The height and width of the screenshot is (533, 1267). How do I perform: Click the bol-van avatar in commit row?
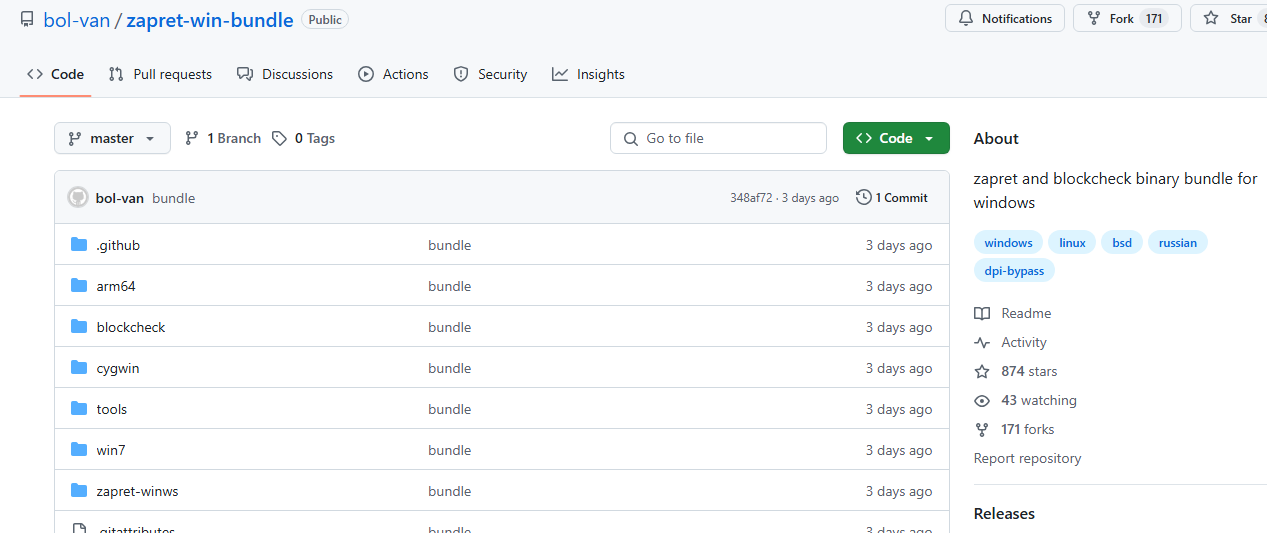point(78,197)
